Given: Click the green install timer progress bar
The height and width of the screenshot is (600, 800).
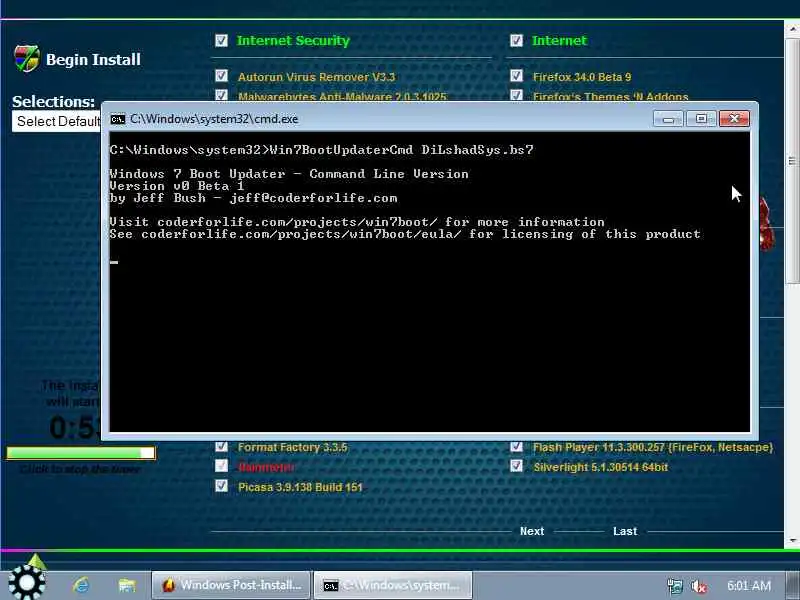Looking at the screenshot, I should click(81, 453).
